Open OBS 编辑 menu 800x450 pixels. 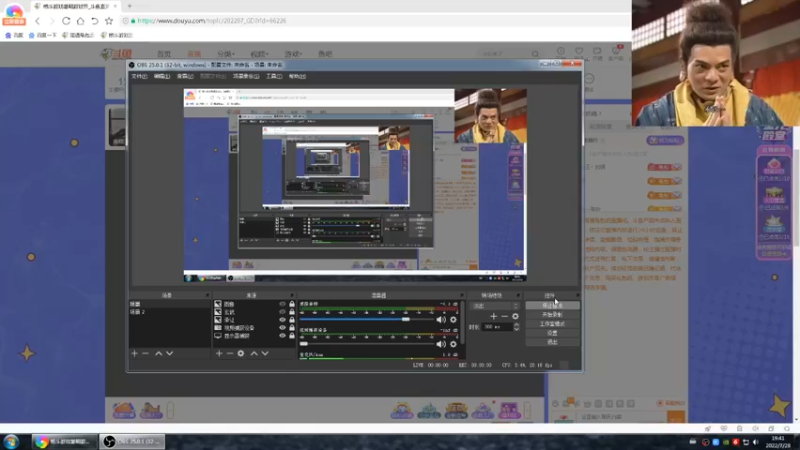pyautogui.click(x=162, y=77)
